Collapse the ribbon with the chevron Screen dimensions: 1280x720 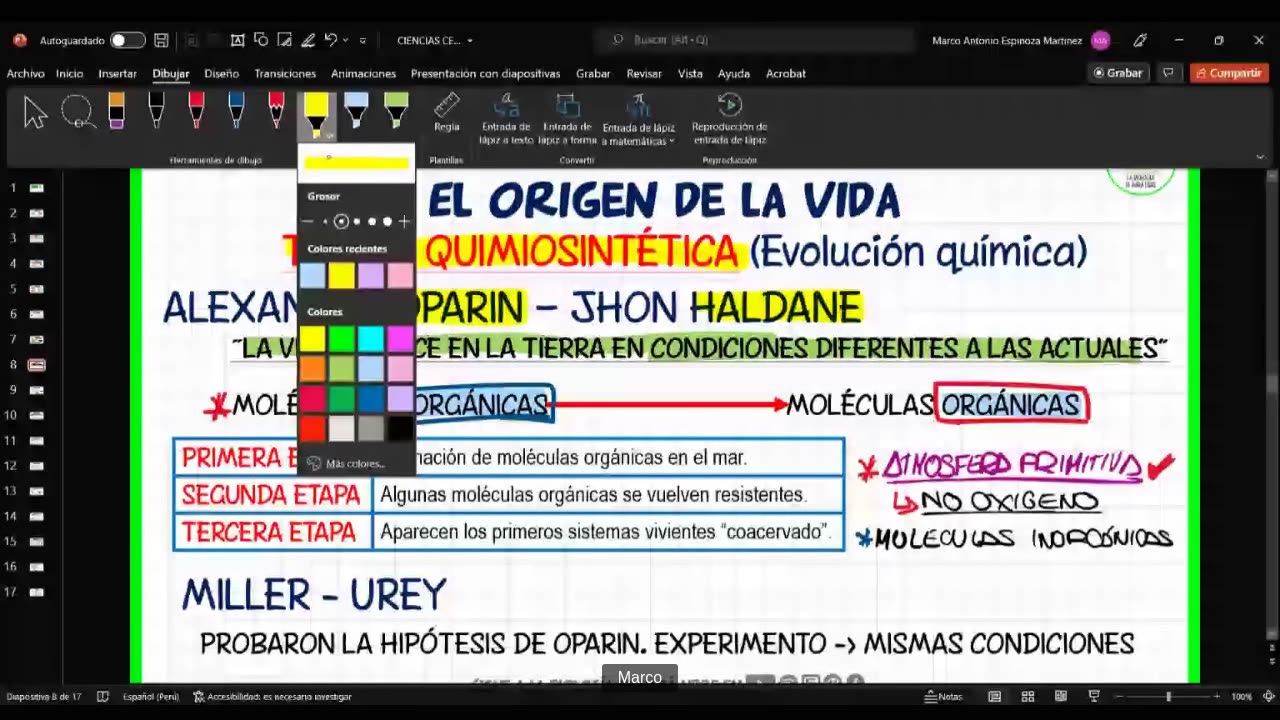pos(1260,157)
